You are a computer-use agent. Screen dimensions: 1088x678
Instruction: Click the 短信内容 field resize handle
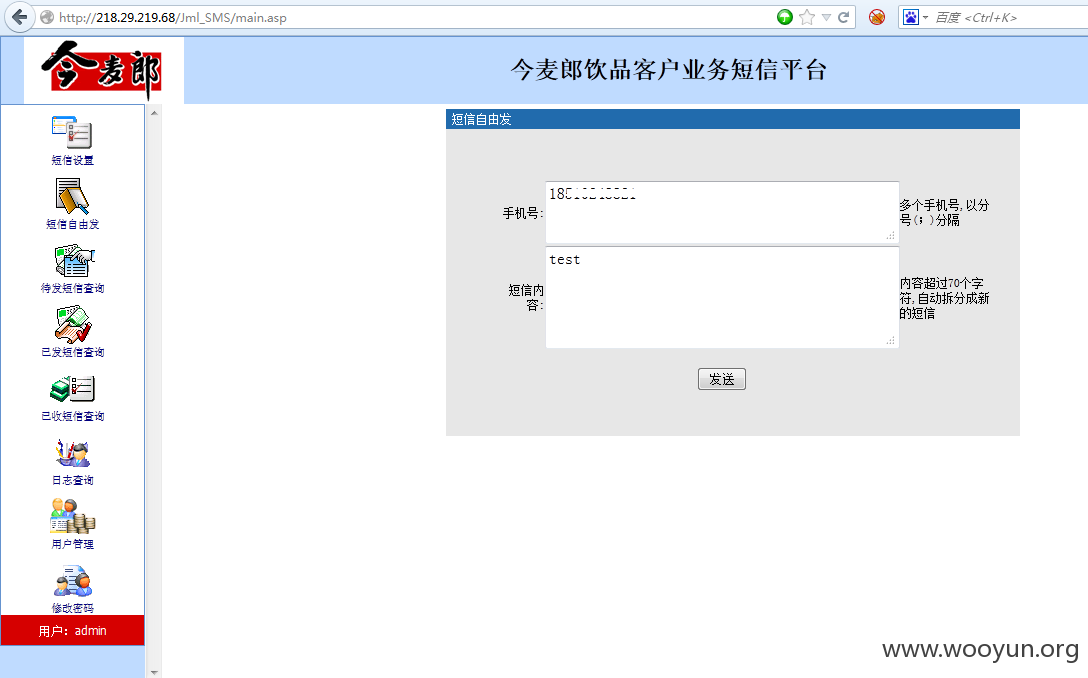pos(891,341)
